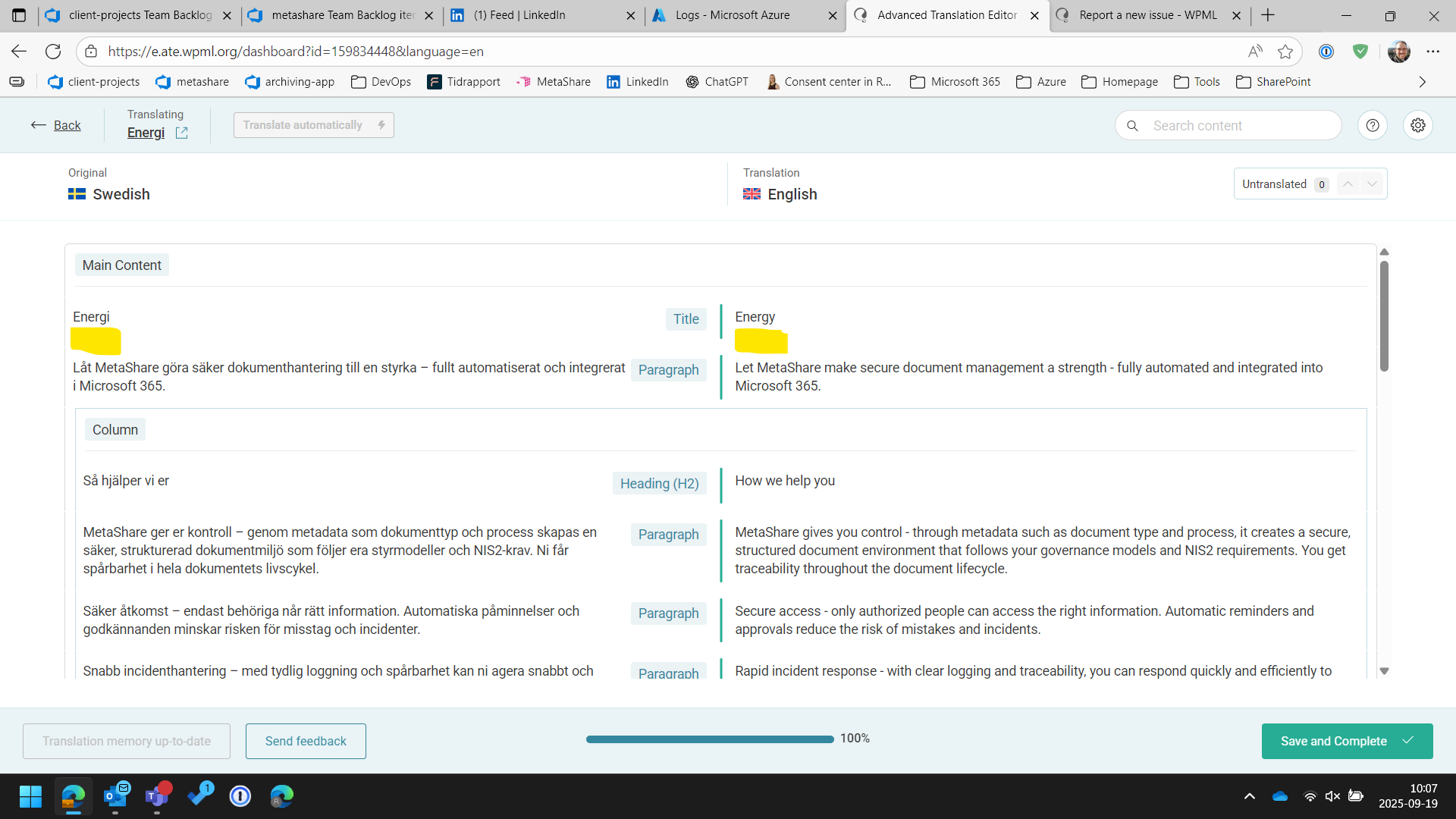The height and width of the screenshot is (819, 1456).
Task: Click the external link icon next to Energi
Action: pos(181,133)
